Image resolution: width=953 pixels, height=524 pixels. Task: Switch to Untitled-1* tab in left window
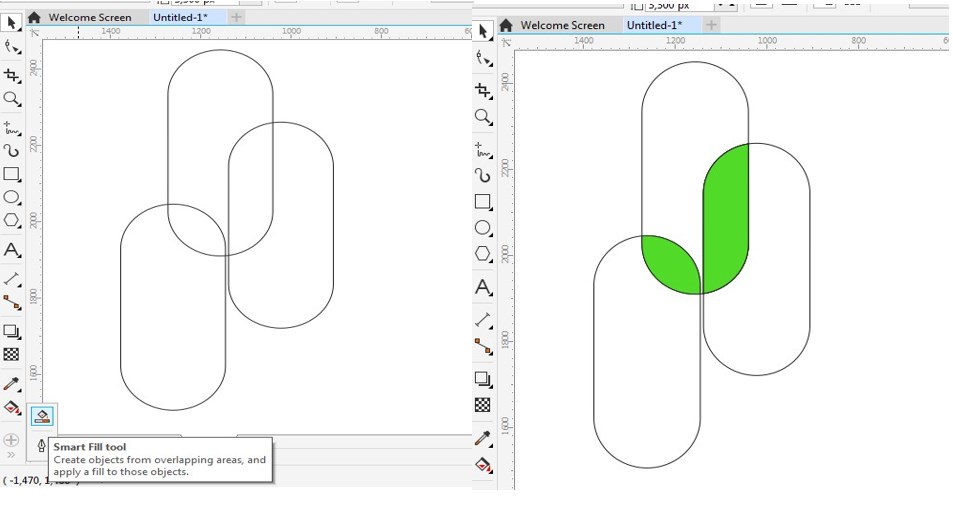180,17
